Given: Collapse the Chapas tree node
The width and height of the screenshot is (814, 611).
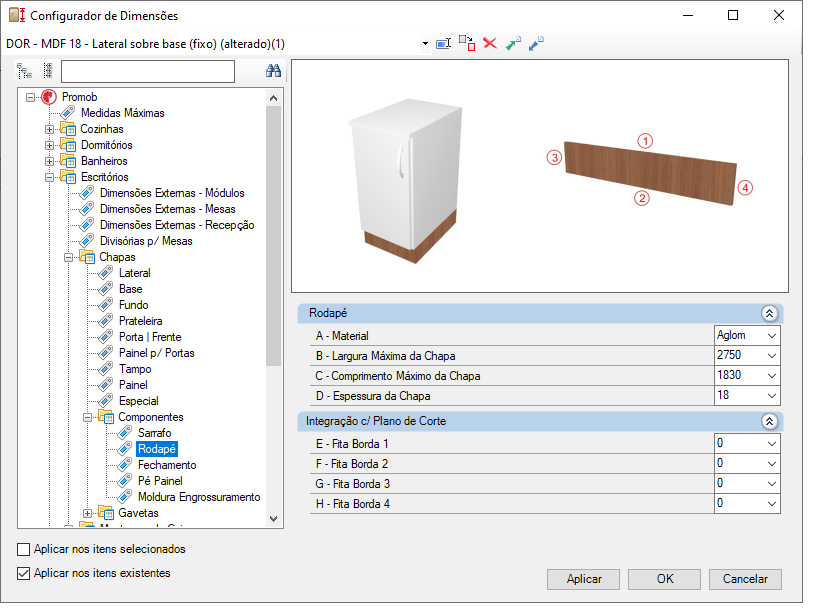Looking at the screenshot, I should (68, 257).
